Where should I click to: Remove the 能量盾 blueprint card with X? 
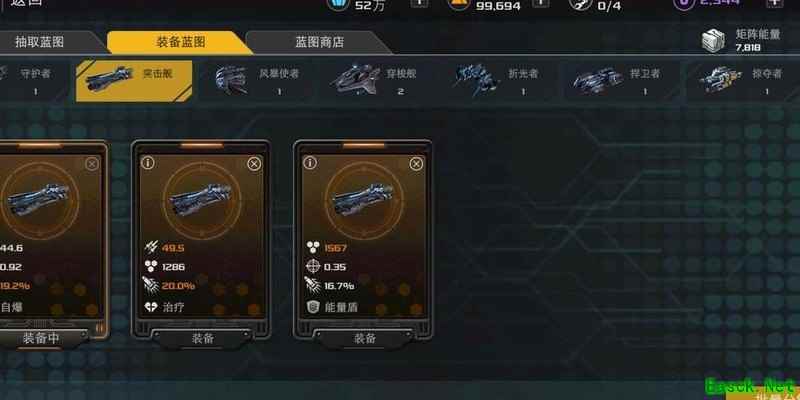click(416, 164)
